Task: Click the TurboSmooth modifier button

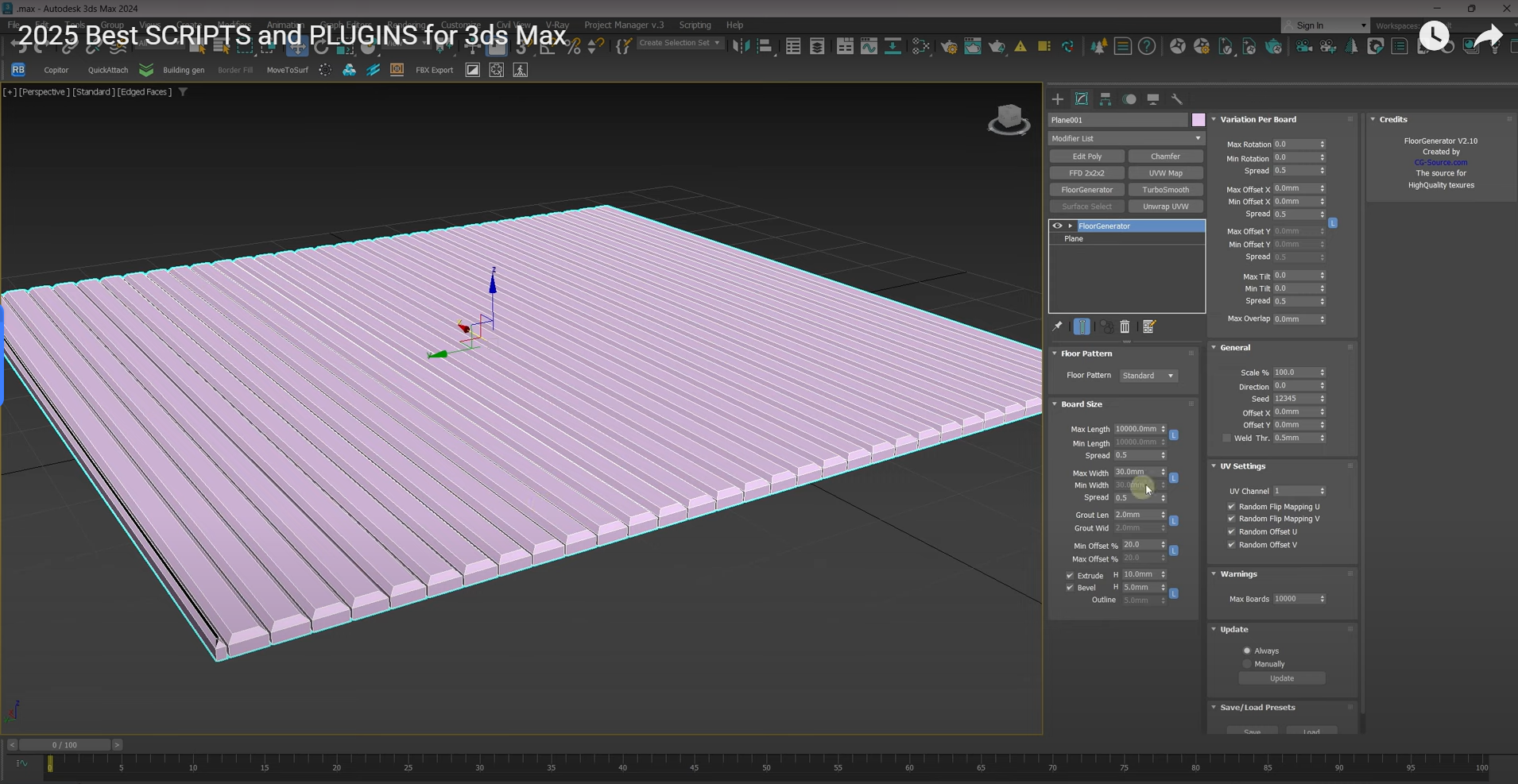Action: point(1166,190)
